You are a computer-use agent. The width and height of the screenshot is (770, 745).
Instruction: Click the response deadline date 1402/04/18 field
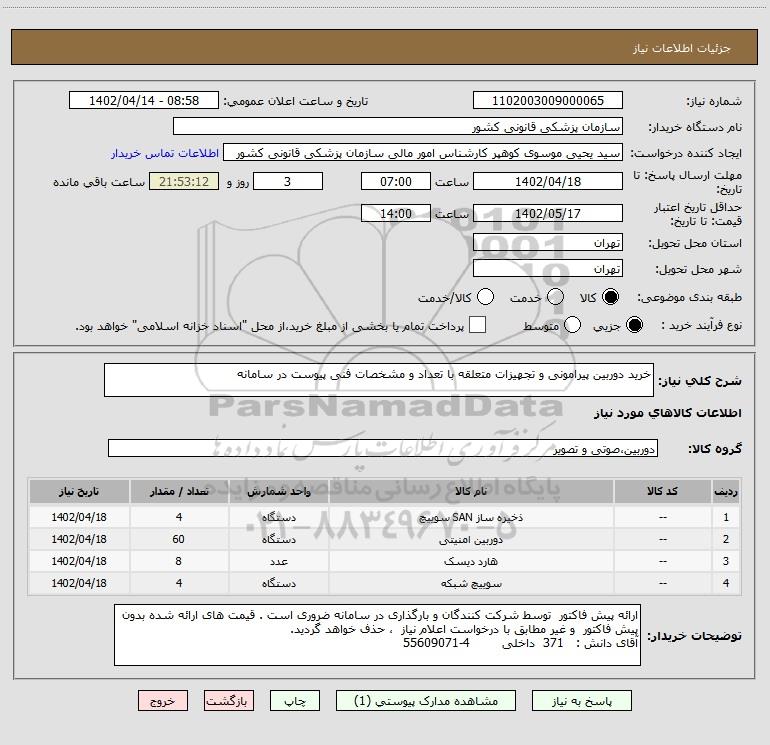point(548,181)
